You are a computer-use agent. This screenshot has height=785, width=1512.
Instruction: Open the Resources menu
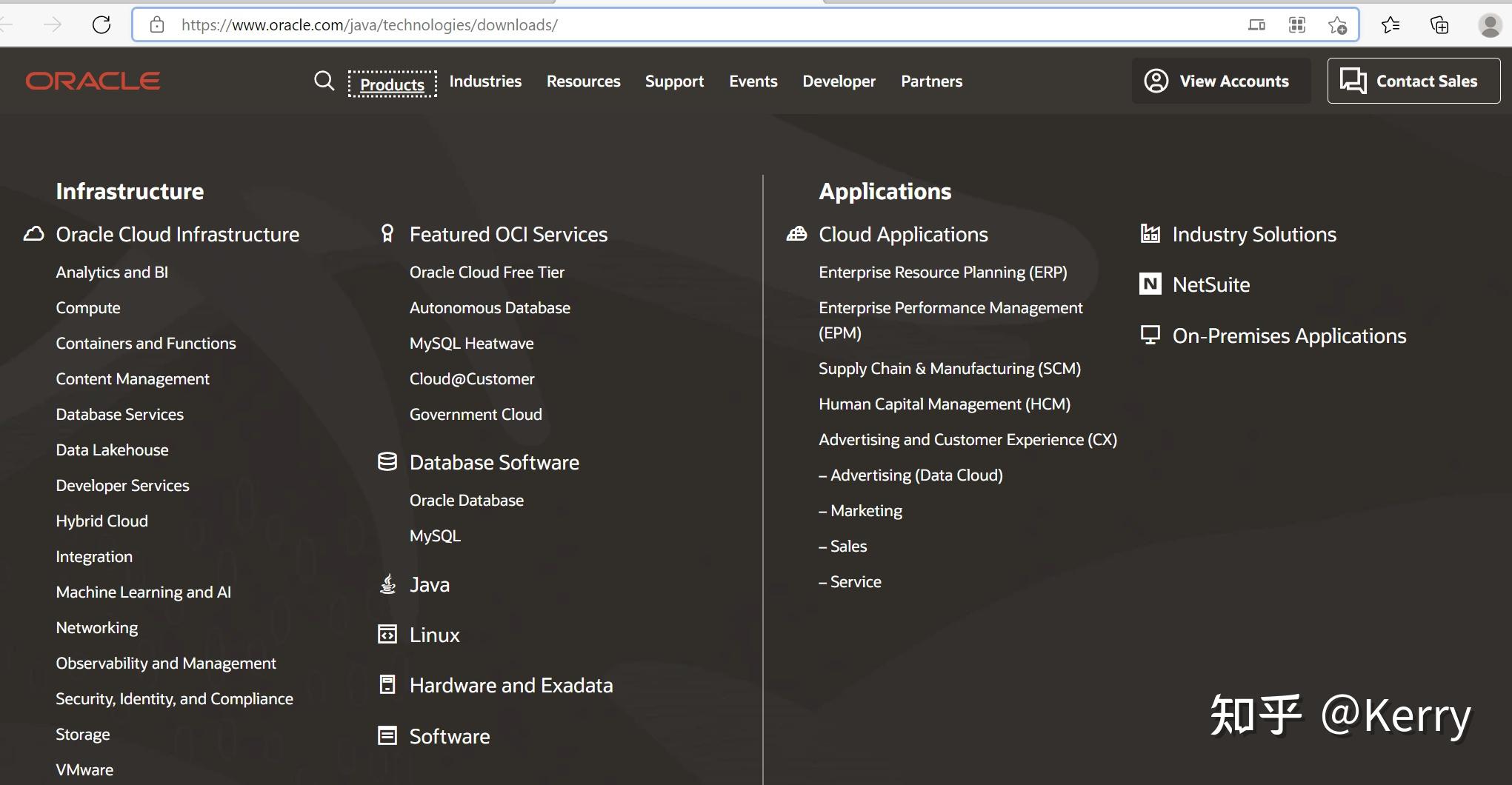[584, 81]
